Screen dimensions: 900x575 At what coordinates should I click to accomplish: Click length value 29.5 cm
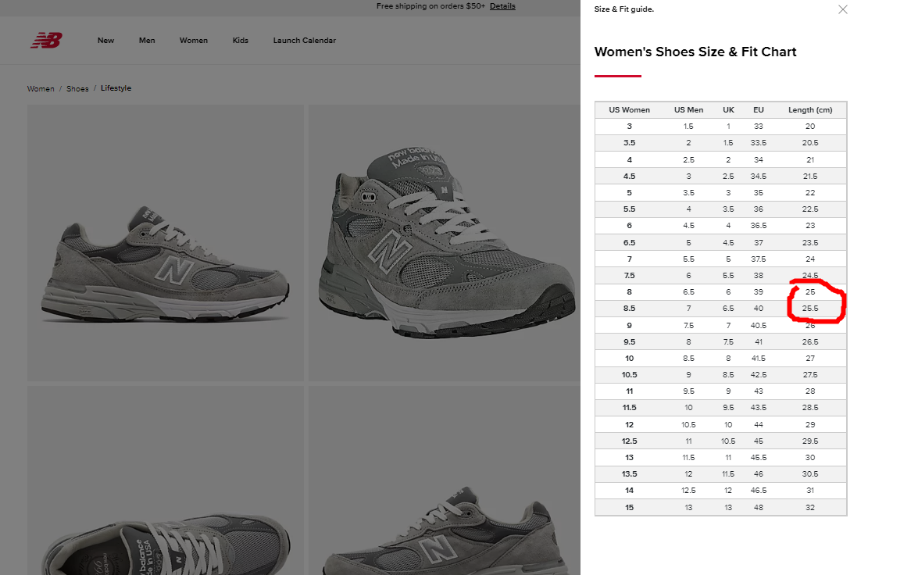810,441
